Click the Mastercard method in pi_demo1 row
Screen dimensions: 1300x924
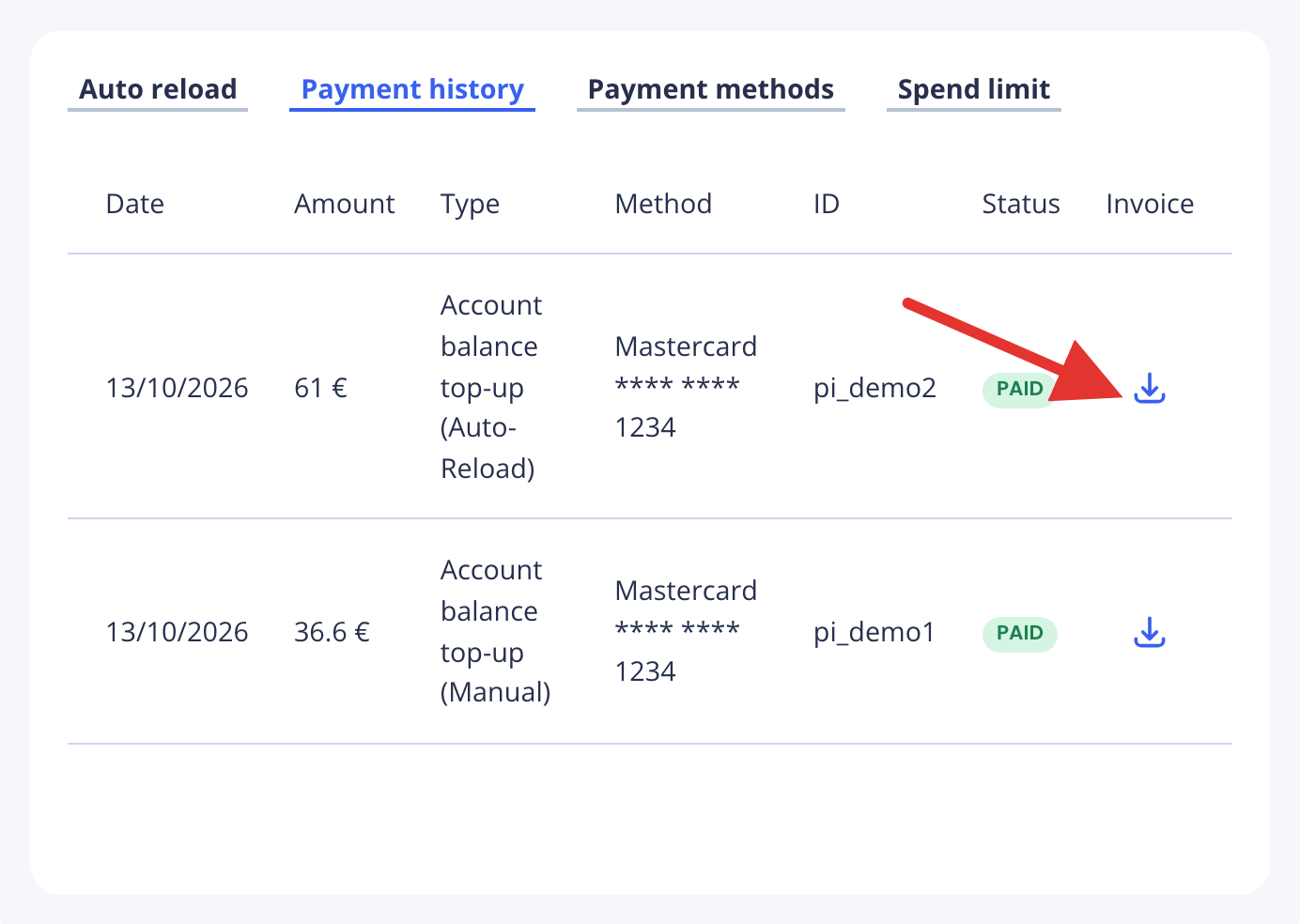pos(686,631)
